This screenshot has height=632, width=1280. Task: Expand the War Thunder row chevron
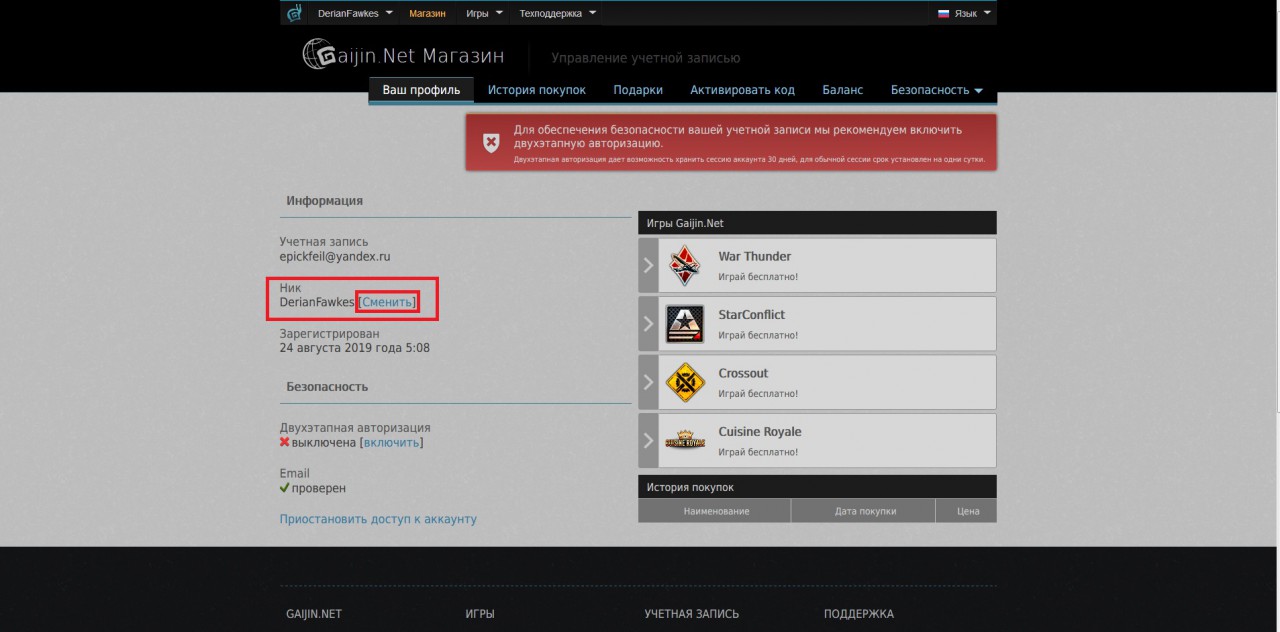click(x=648, y=265)
